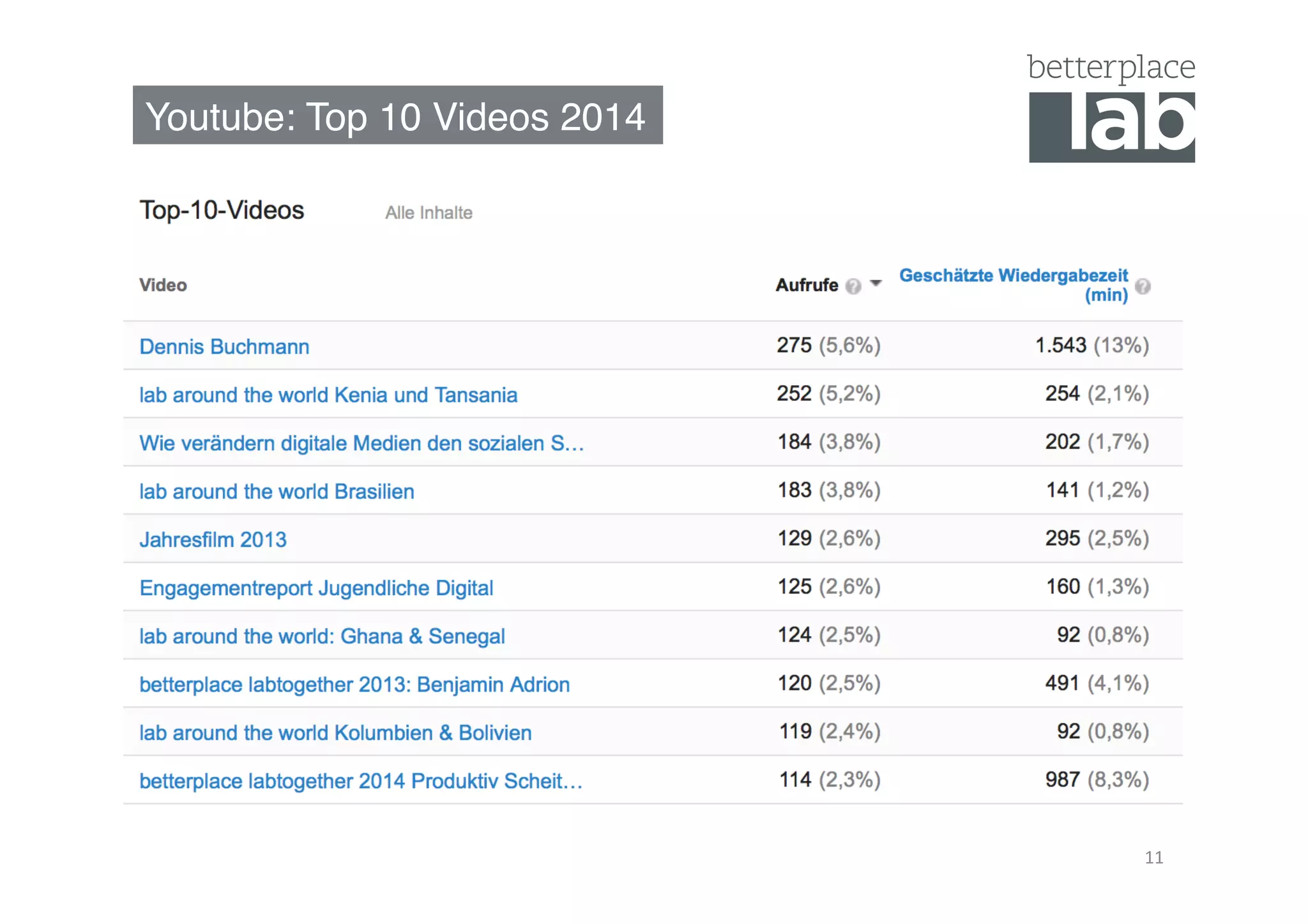This screenshot has height=924, width=1308.
Task: Open betterplace labtogether 2014 Produktiv Scheit… link
Action: coord(361,781)
